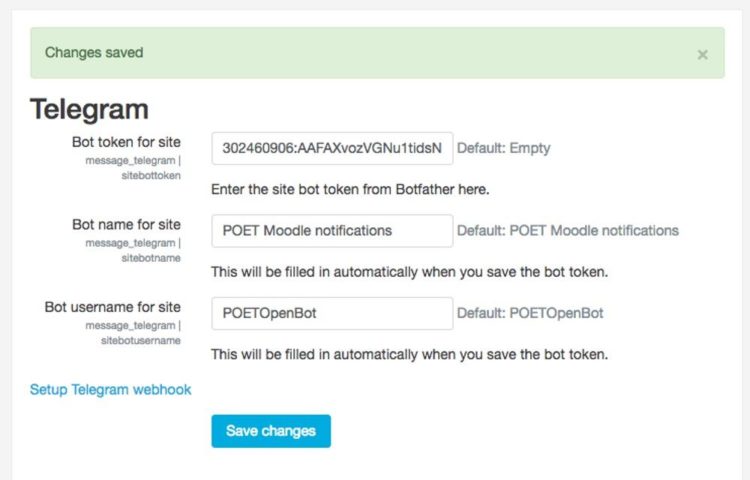
Task: Click help text under Bot username field
Action: [x=409, y=354]
